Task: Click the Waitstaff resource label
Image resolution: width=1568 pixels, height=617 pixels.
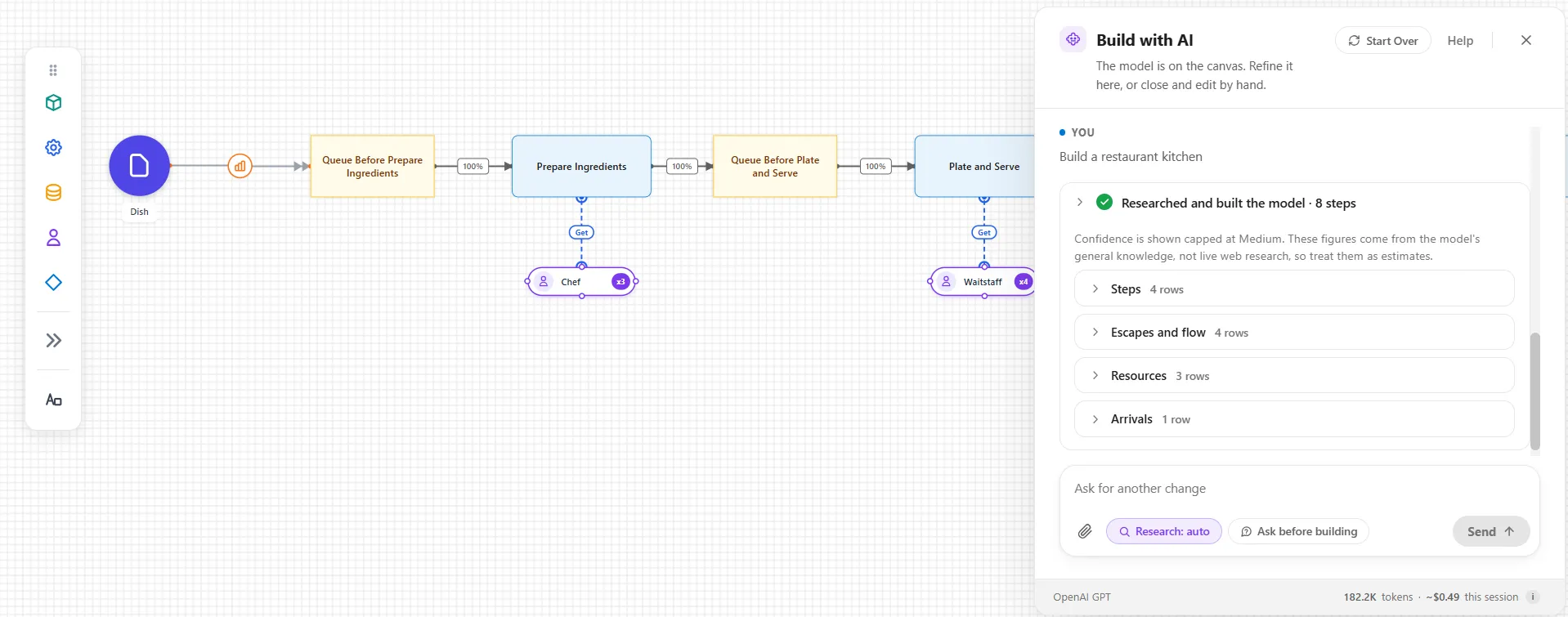Action: [983, 282]
